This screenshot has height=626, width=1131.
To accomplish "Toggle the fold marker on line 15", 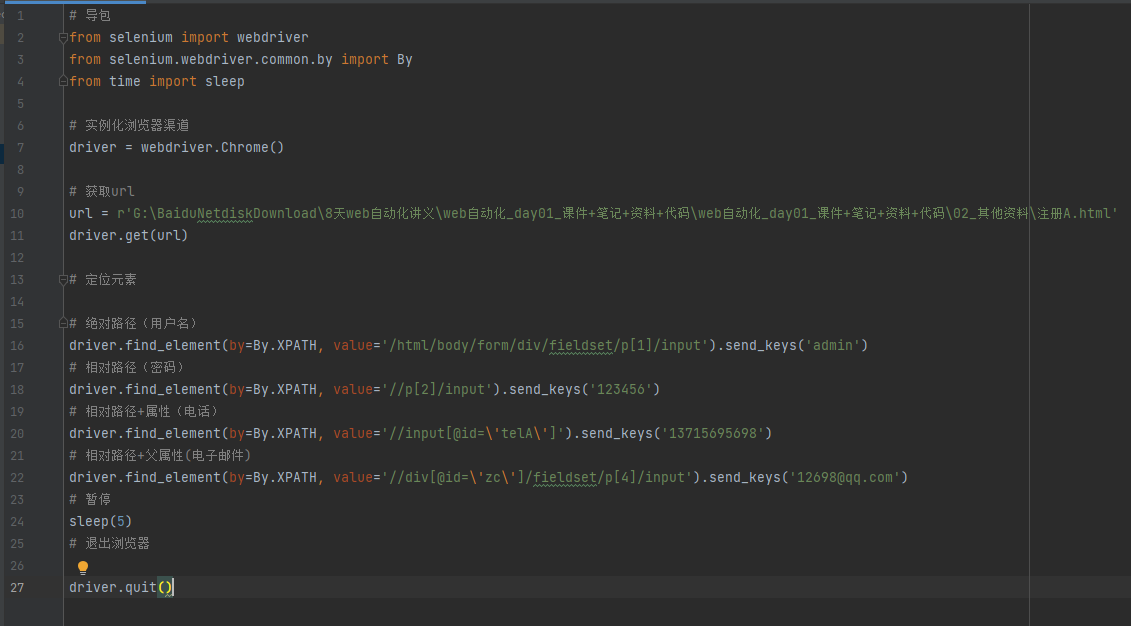I will (63, 323).
